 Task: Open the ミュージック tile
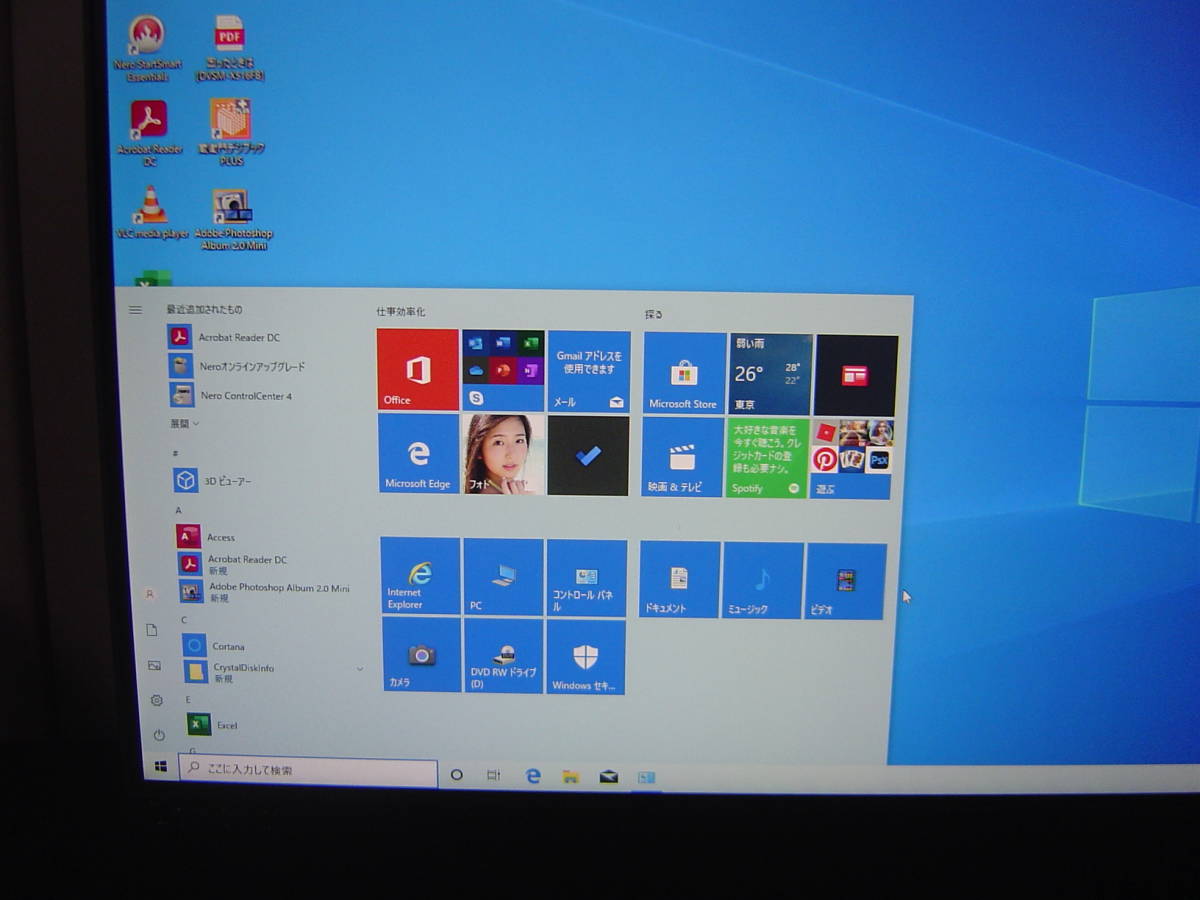coord(763,581)
